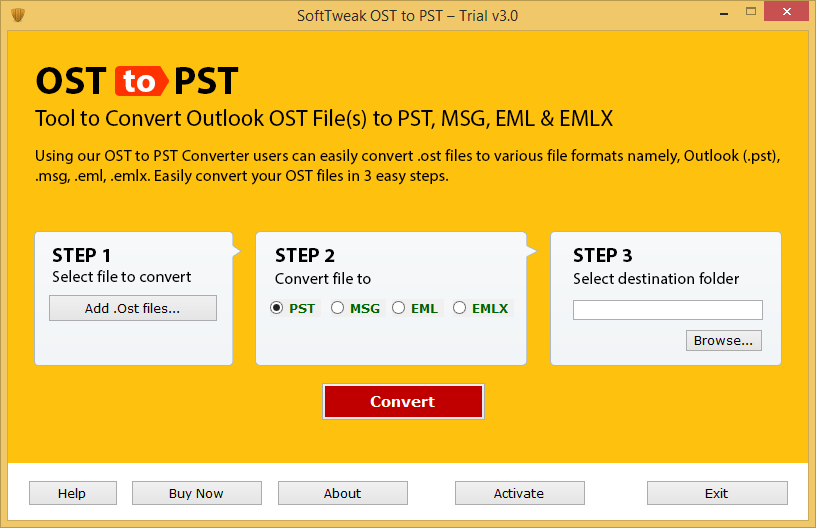Image resolution: width=816 pixels, height=528 pixels.
Task: Click the OST to PST logo heading
Action: tap(137, 81)
